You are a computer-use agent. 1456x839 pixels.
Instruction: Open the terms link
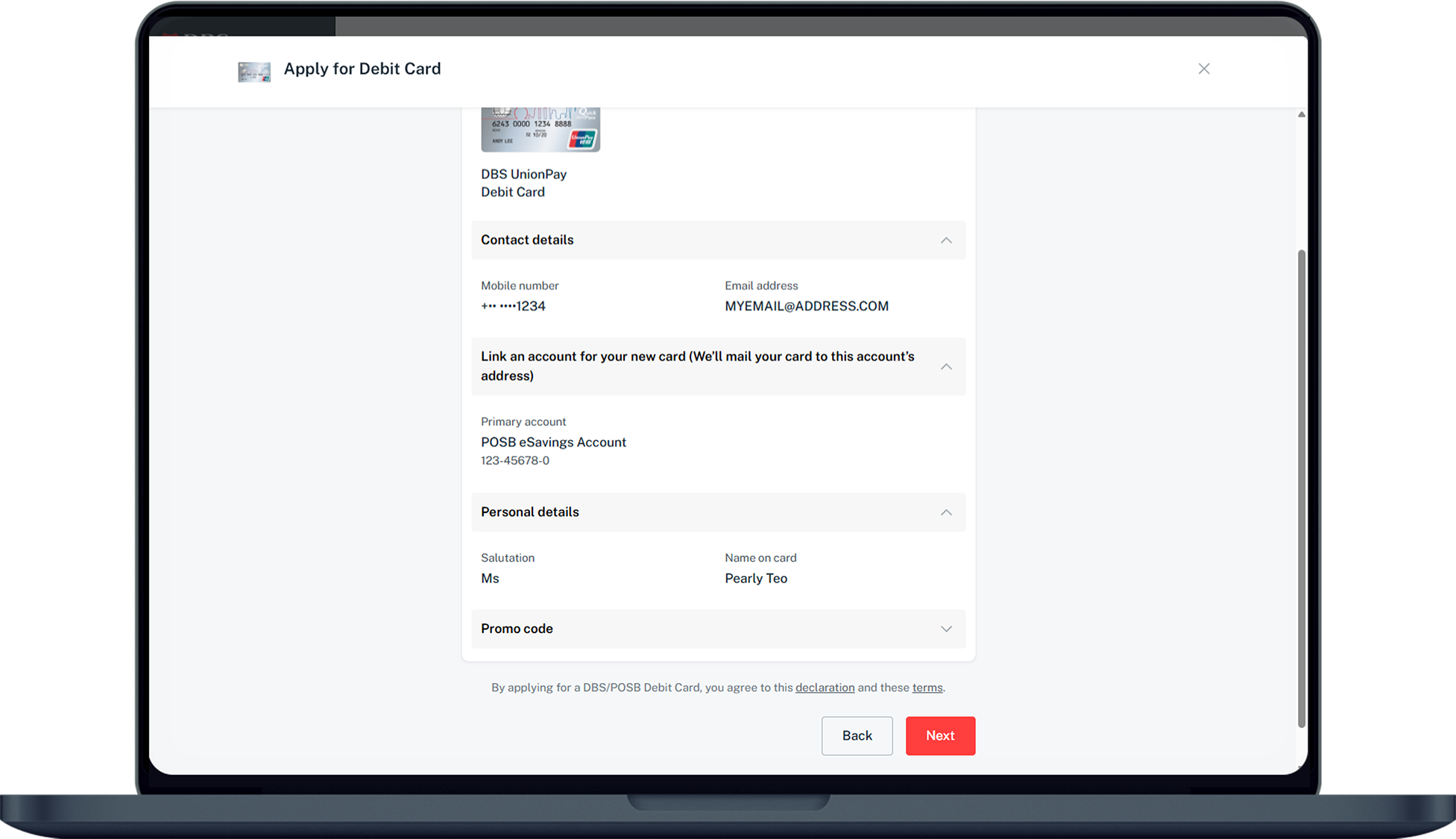point(927,688)
